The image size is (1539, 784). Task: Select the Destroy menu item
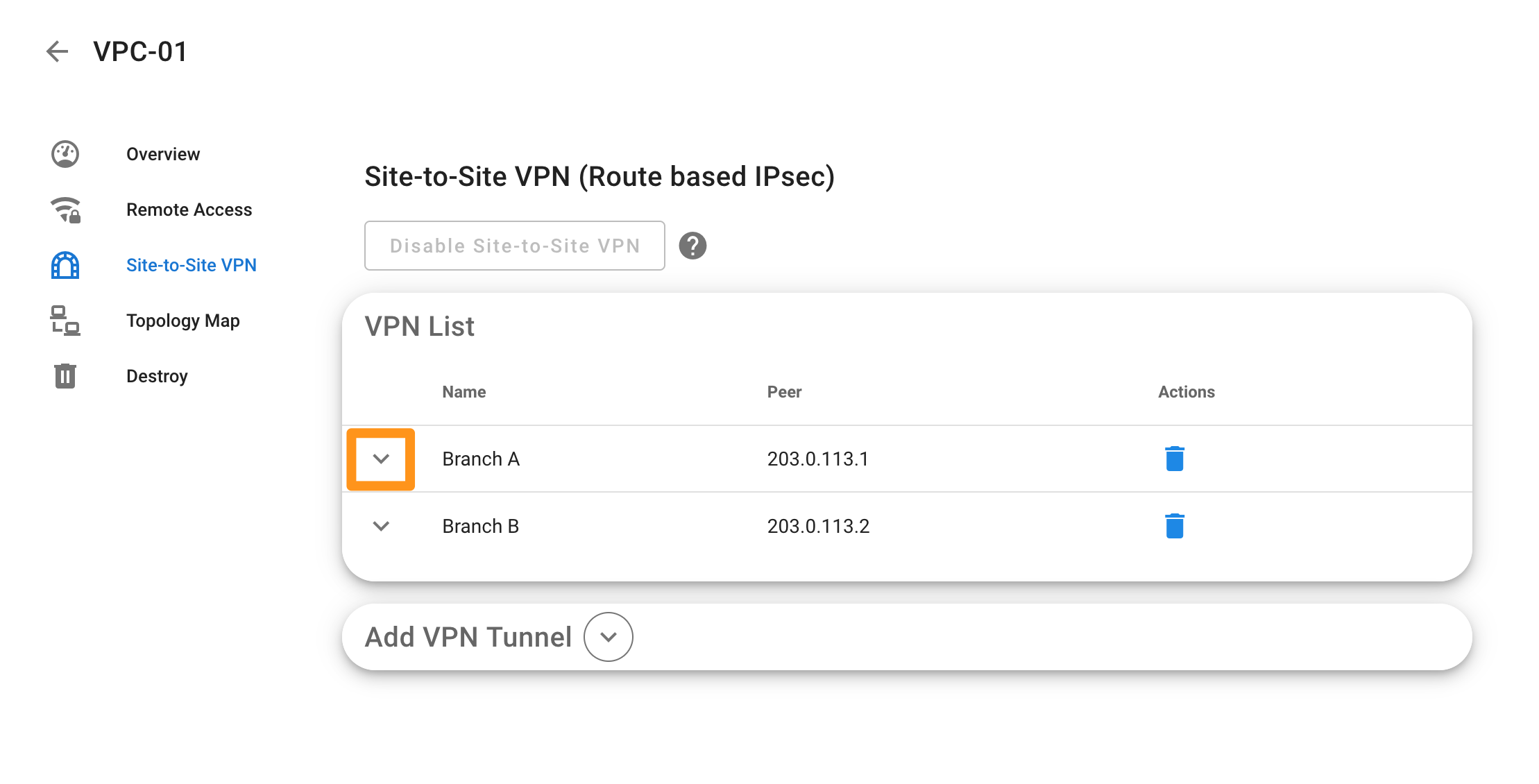coord(157,377)
